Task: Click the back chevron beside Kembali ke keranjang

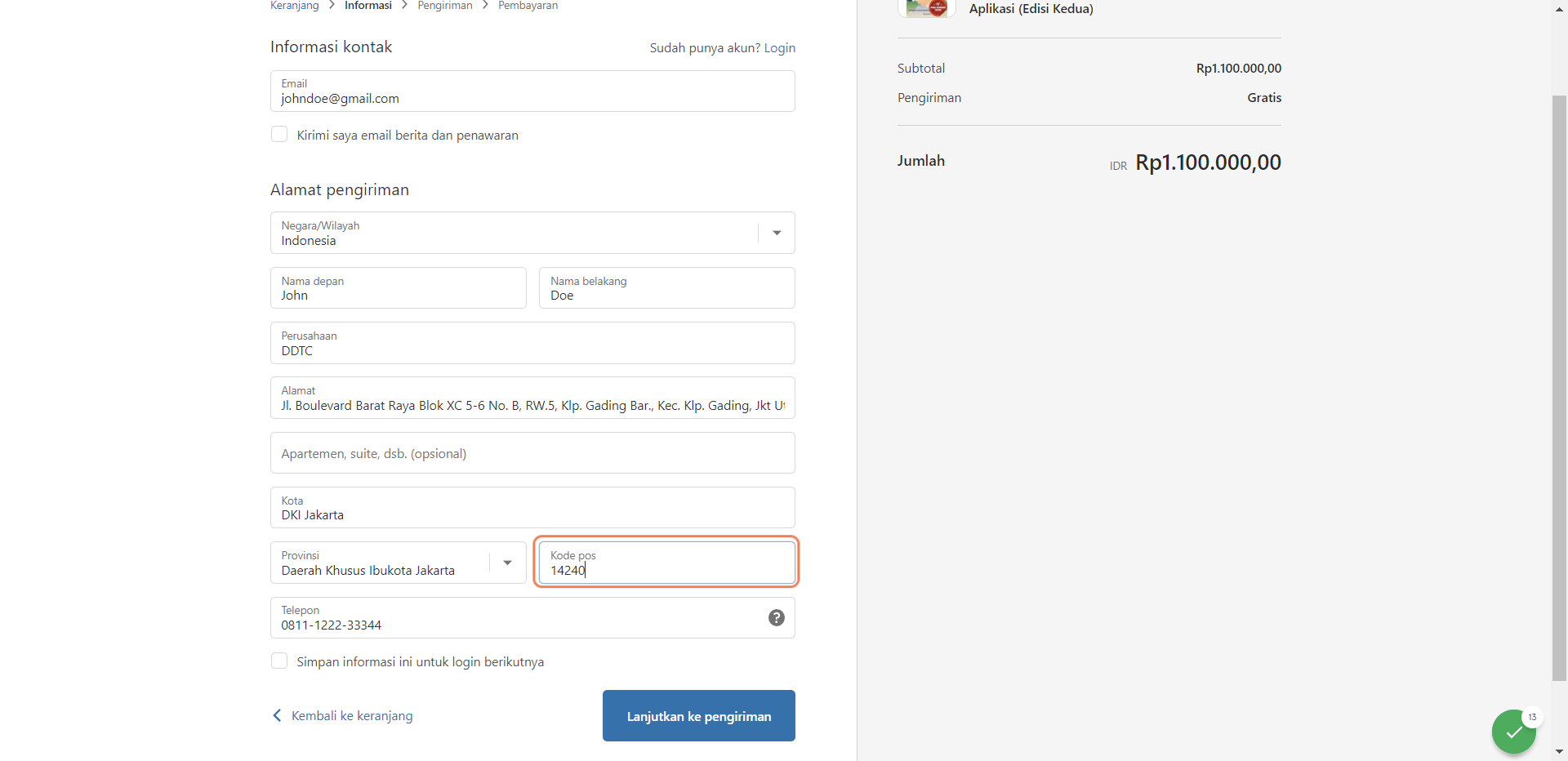Action: [x=277, y=715]
